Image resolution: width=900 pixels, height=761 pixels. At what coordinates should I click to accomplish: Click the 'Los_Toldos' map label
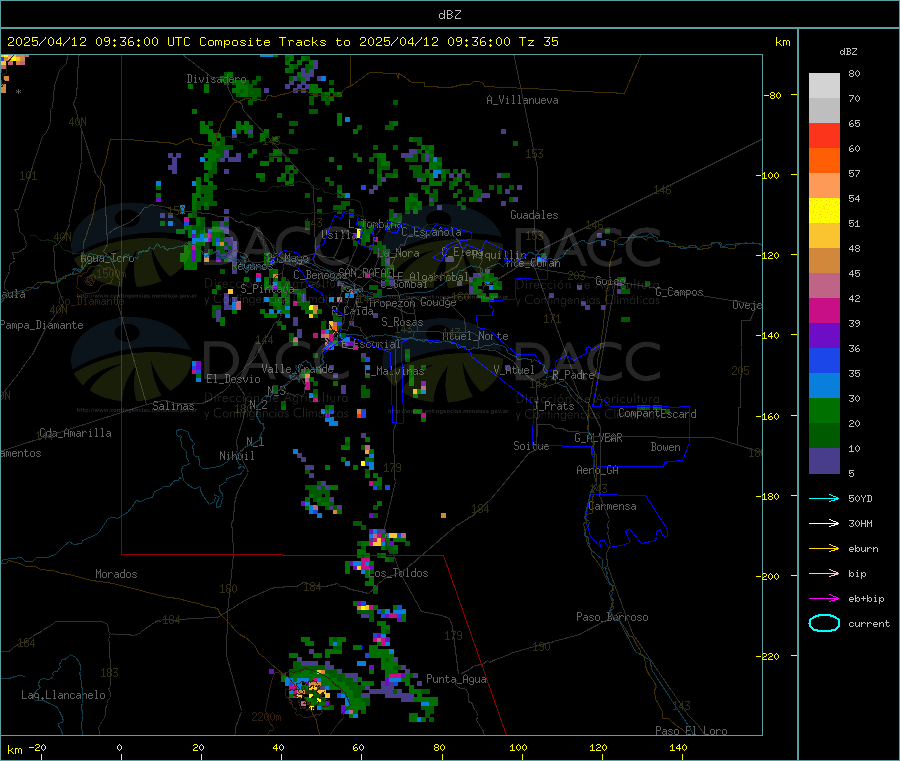(398, 573)
